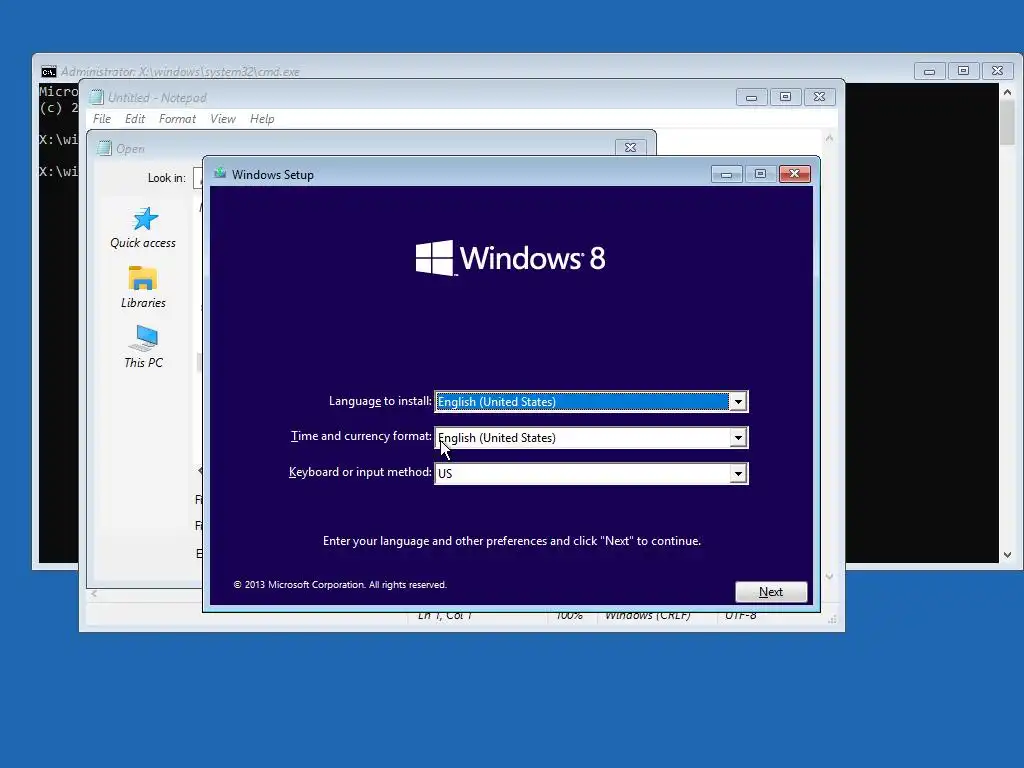Expand Keyboard or input method dropdown
The width and height of the screenshot is (1024, 768).
pyautogui.click(x=738, y=473)
